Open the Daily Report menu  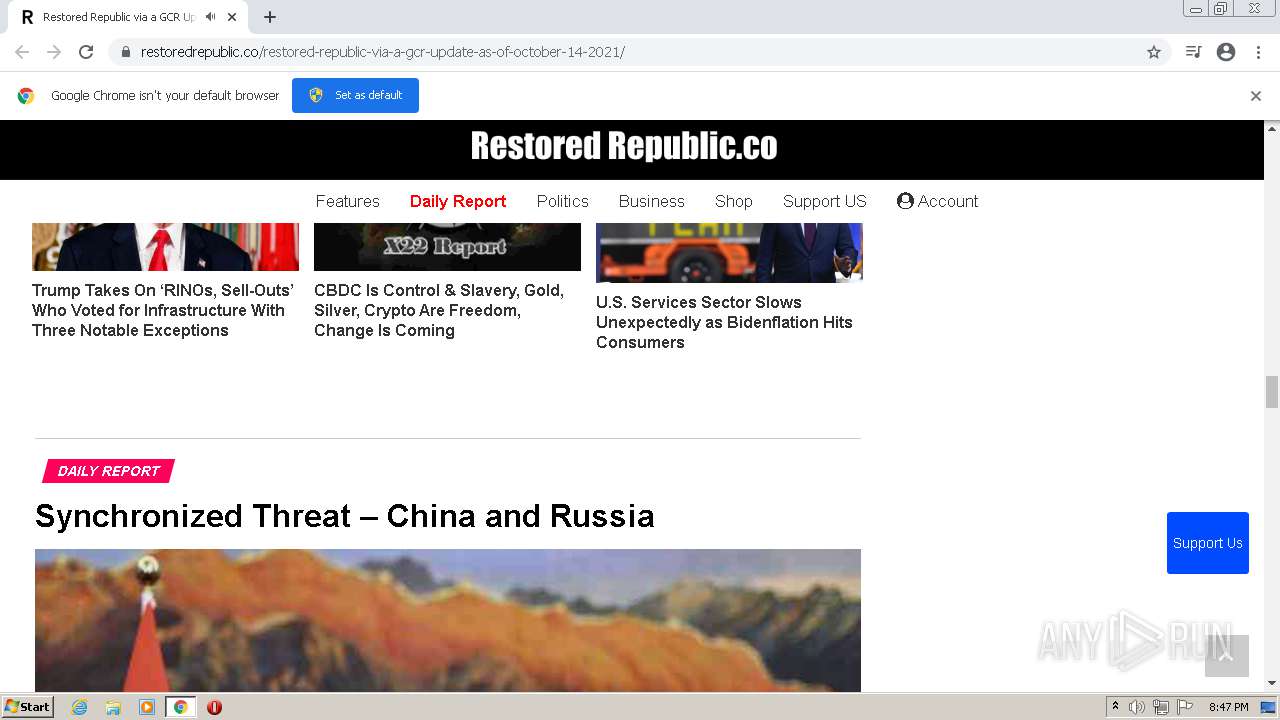point(458,201)
